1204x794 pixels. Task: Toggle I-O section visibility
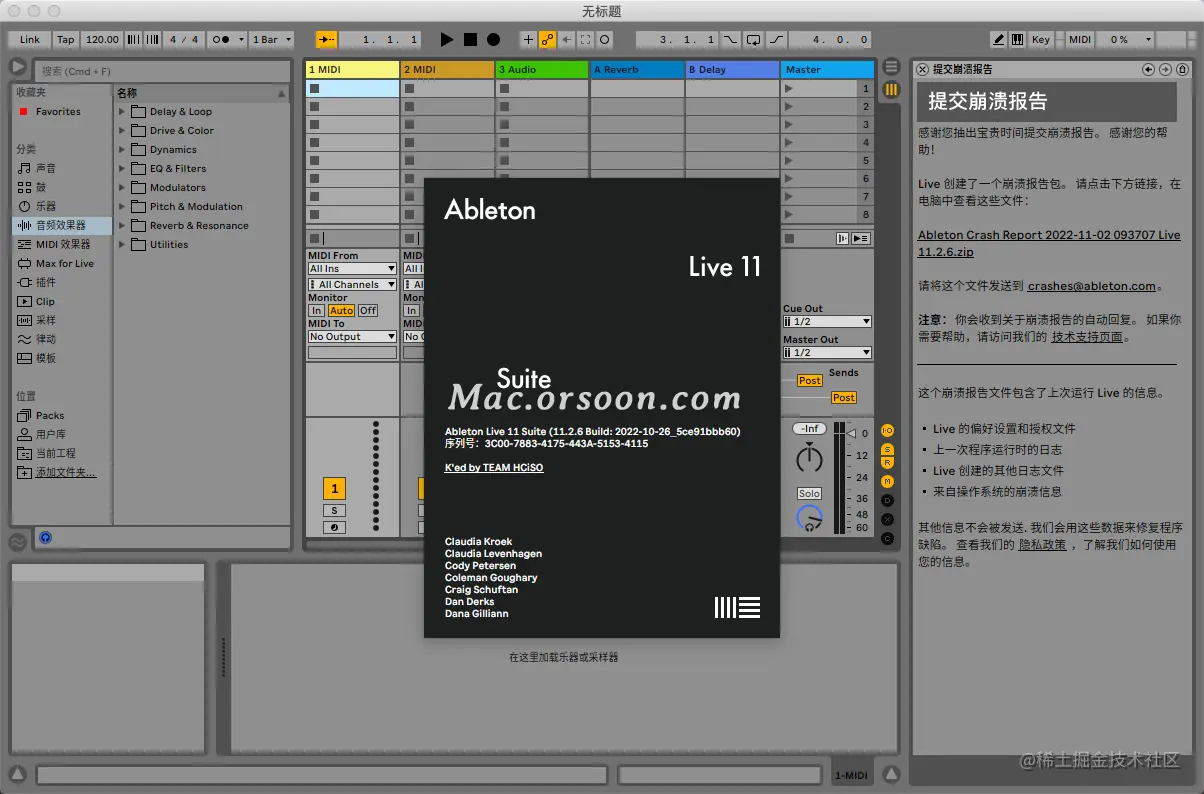click(887, 430)
